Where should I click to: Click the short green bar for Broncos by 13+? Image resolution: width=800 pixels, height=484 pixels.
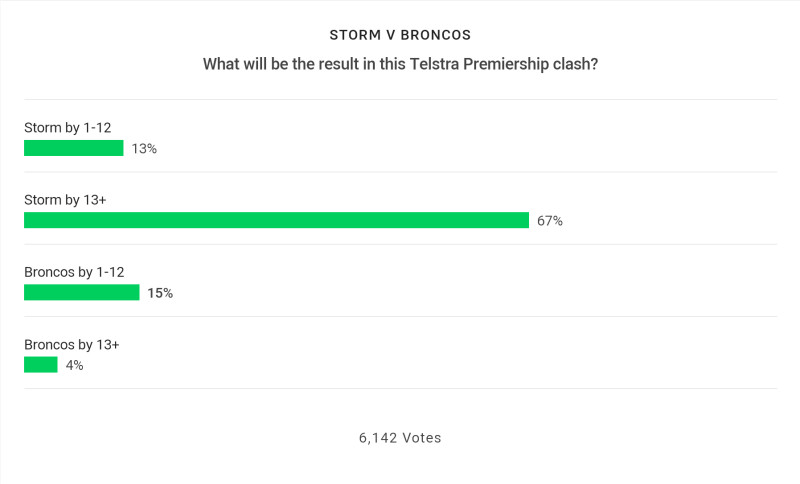pos(41,365)
